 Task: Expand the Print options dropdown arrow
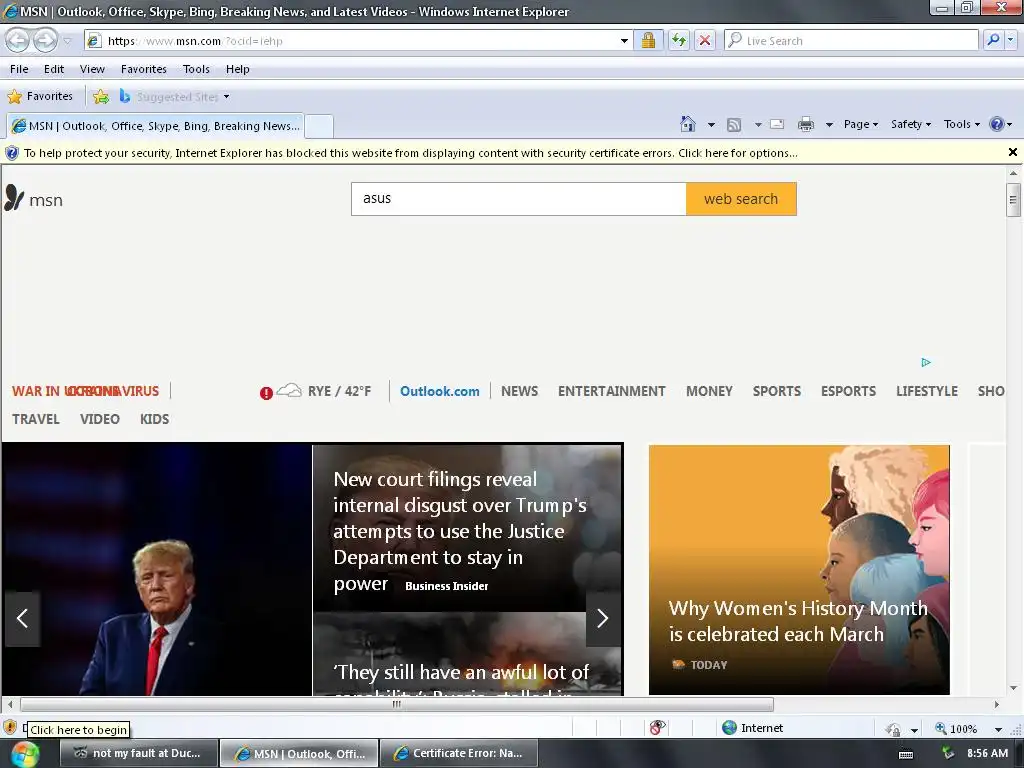[x=829, y=125]
